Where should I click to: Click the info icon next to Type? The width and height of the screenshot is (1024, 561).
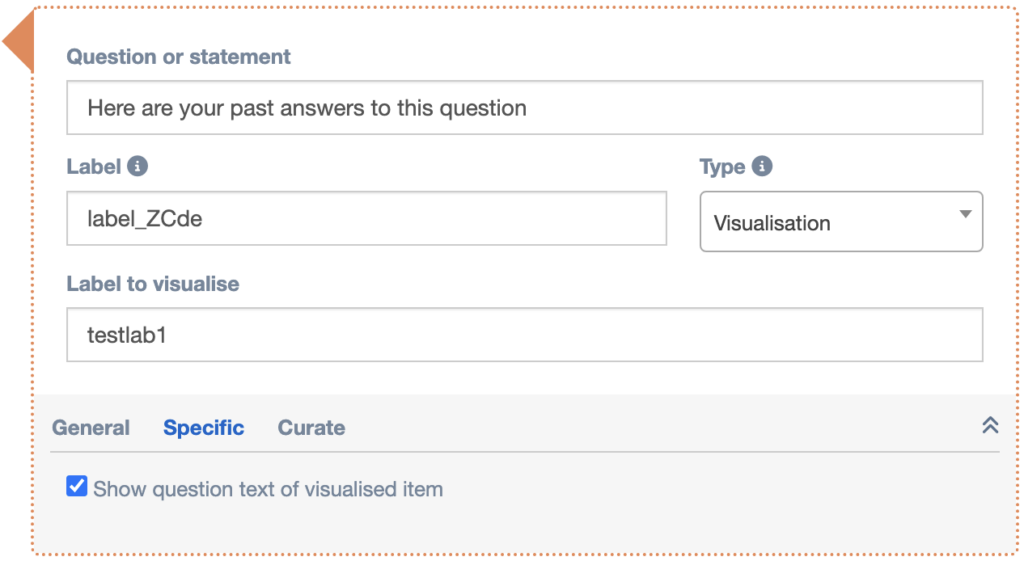762,166
